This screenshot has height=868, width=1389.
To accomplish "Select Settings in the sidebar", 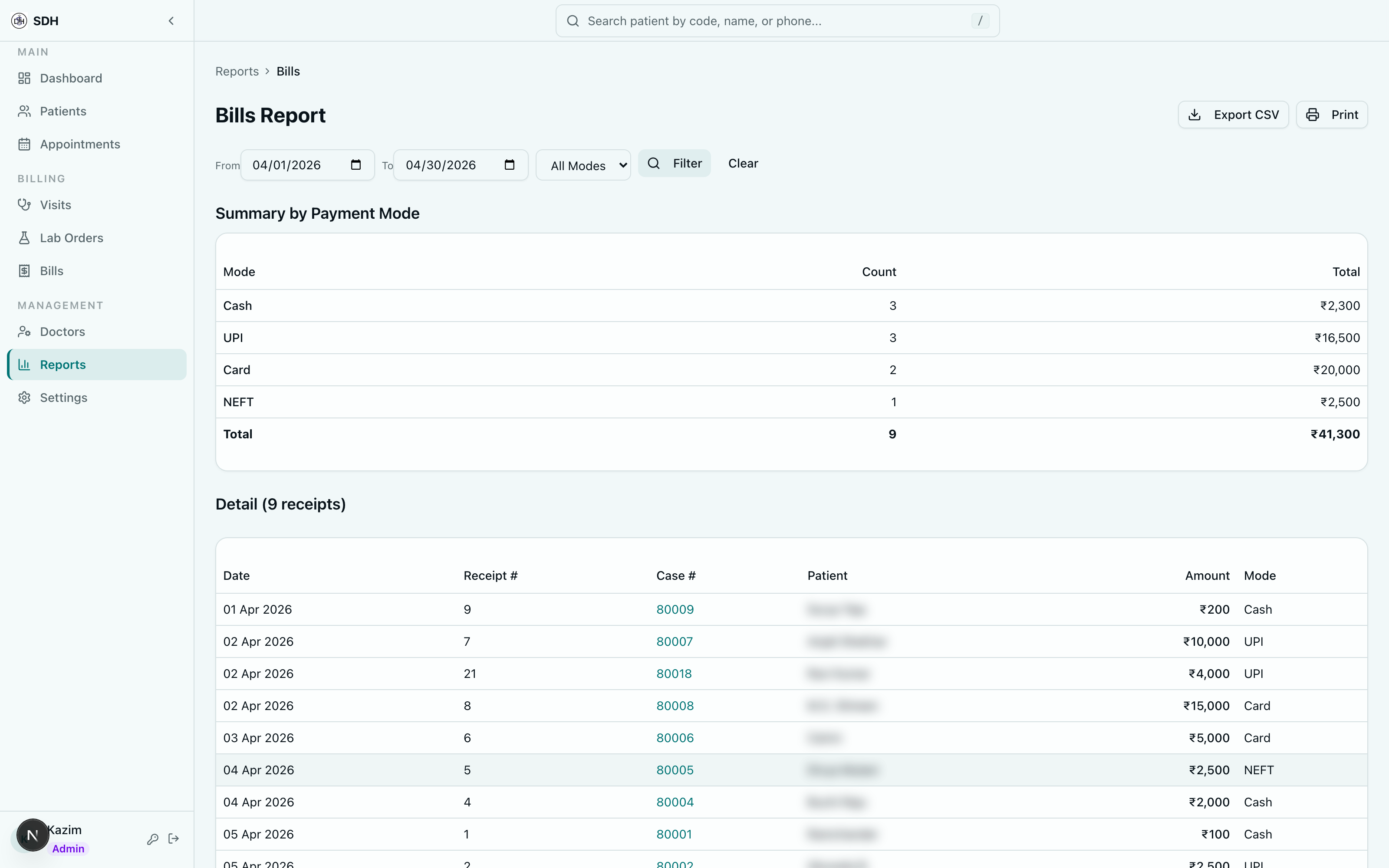I will tap(96, 398).
